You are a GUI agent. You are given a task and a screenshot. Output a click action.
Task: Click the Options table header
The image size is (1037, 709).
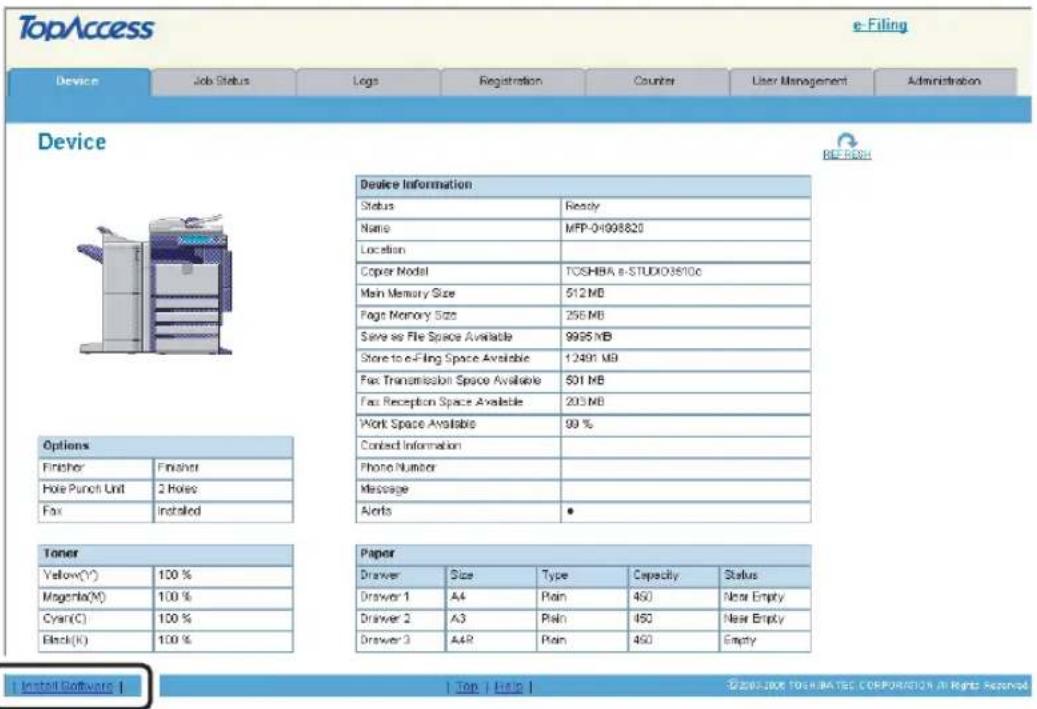tap(165, 446)
